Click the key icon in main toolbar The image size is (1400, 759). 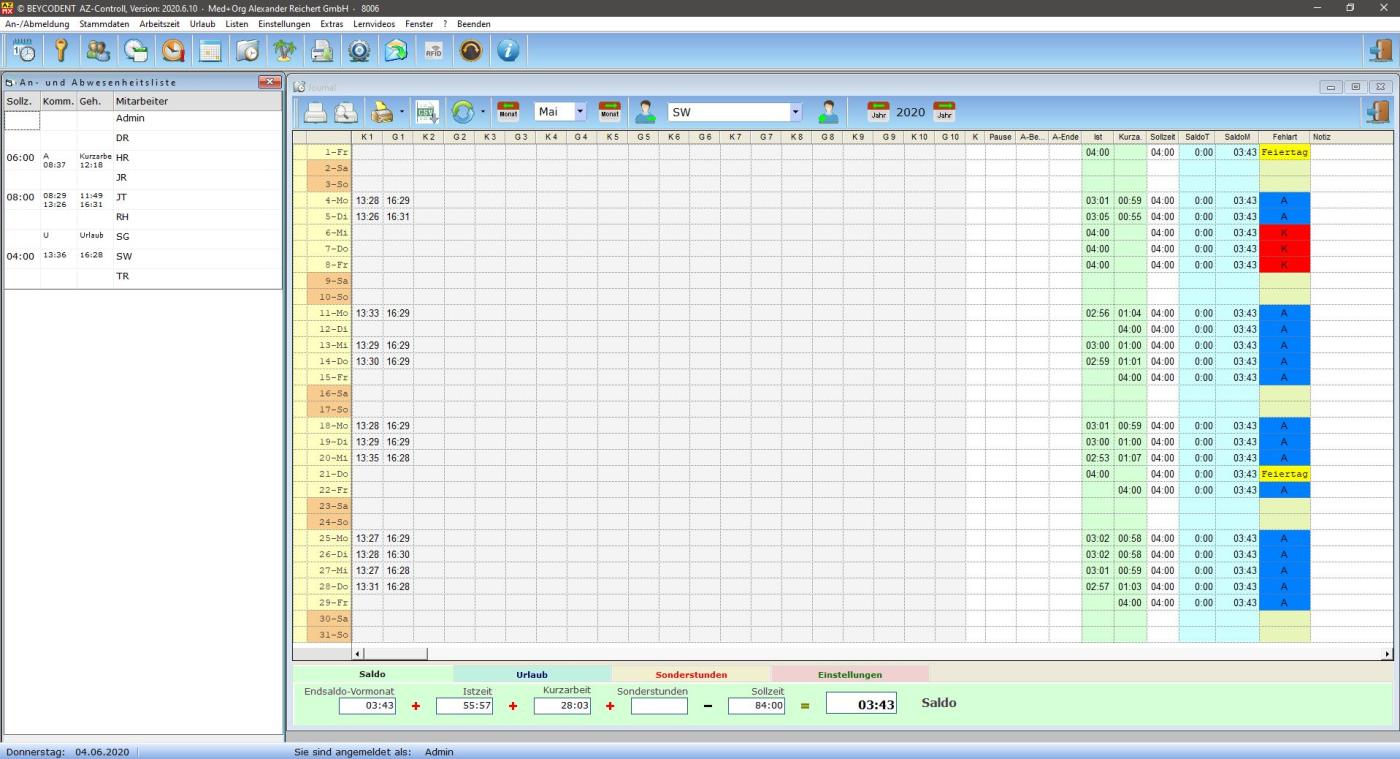(61, 50)
